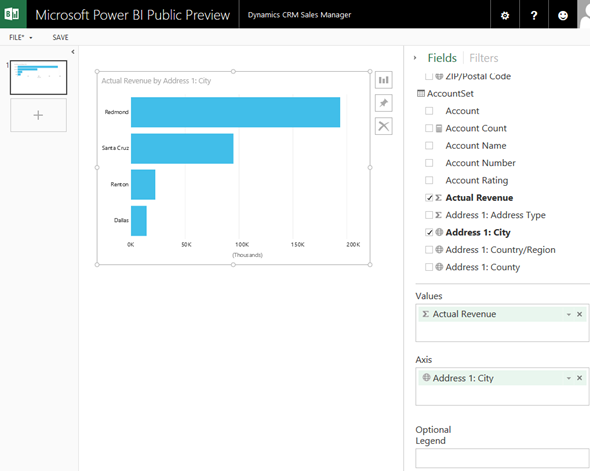Open the user profile picture
Image resolution: width=590 pixels, height=471 pixels.
[x=584, y=14]
